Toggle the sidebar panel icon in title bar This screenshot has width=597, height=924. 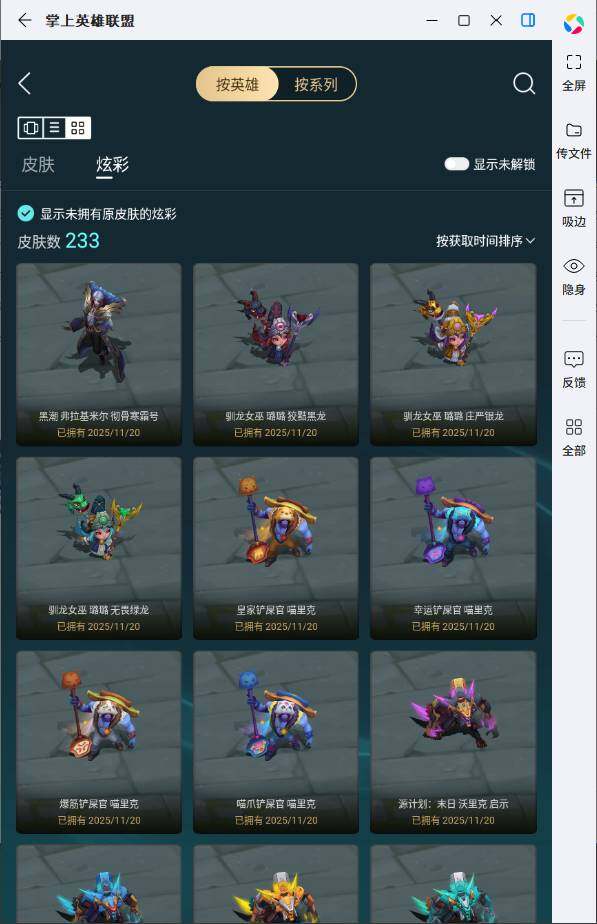click(528, 21)
